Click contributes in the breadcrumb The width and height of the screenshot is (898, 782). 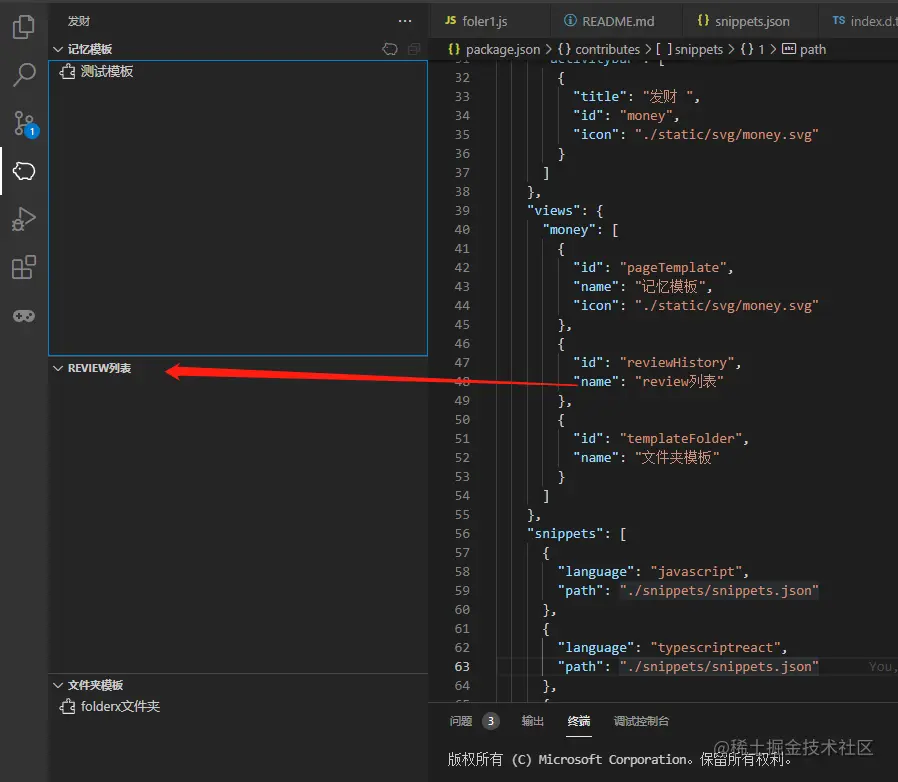(x=607, y=49)
